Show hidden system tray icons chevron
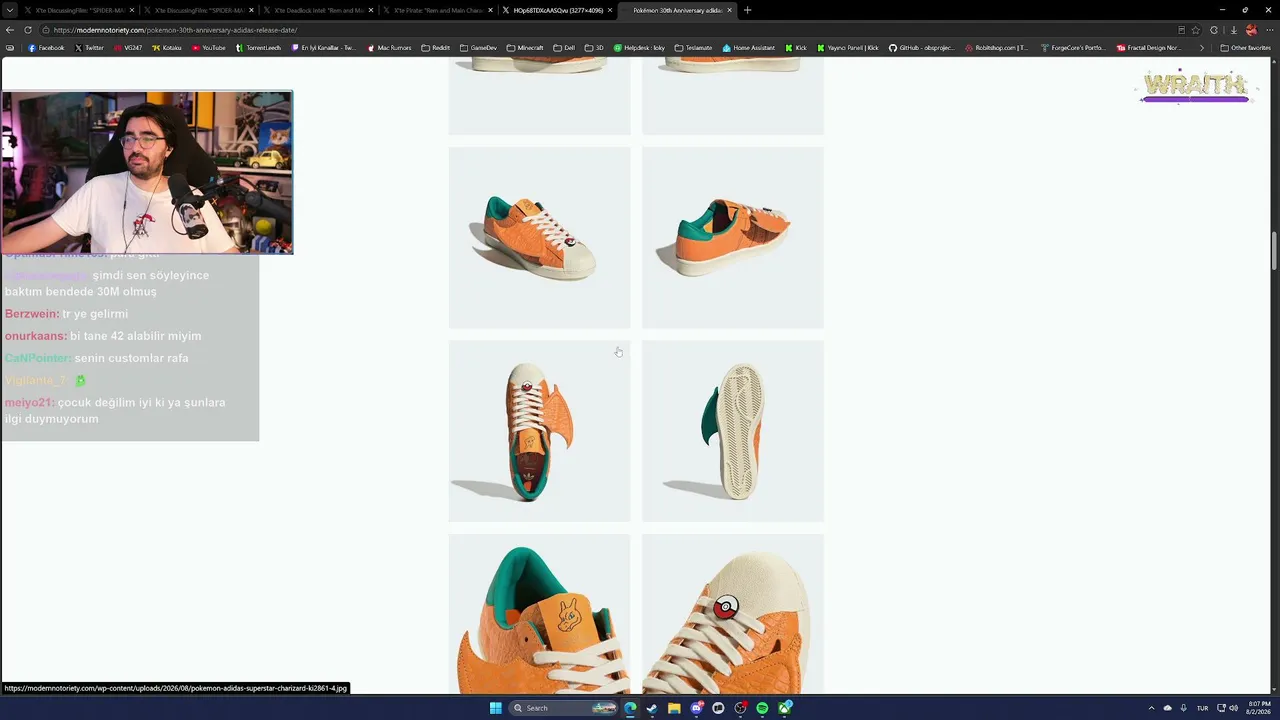The image size is (1280, 720). (1152, 708)
